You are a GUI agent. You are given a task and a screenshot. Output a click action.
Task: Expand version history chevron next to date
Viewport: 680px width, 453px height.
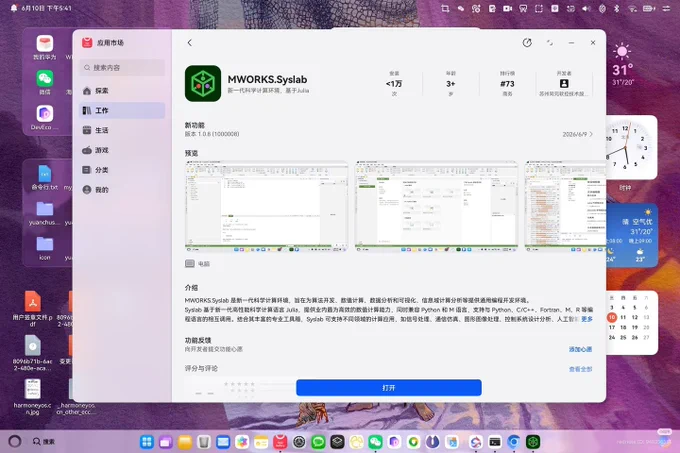pyautogui.click(x=591, y=134)
